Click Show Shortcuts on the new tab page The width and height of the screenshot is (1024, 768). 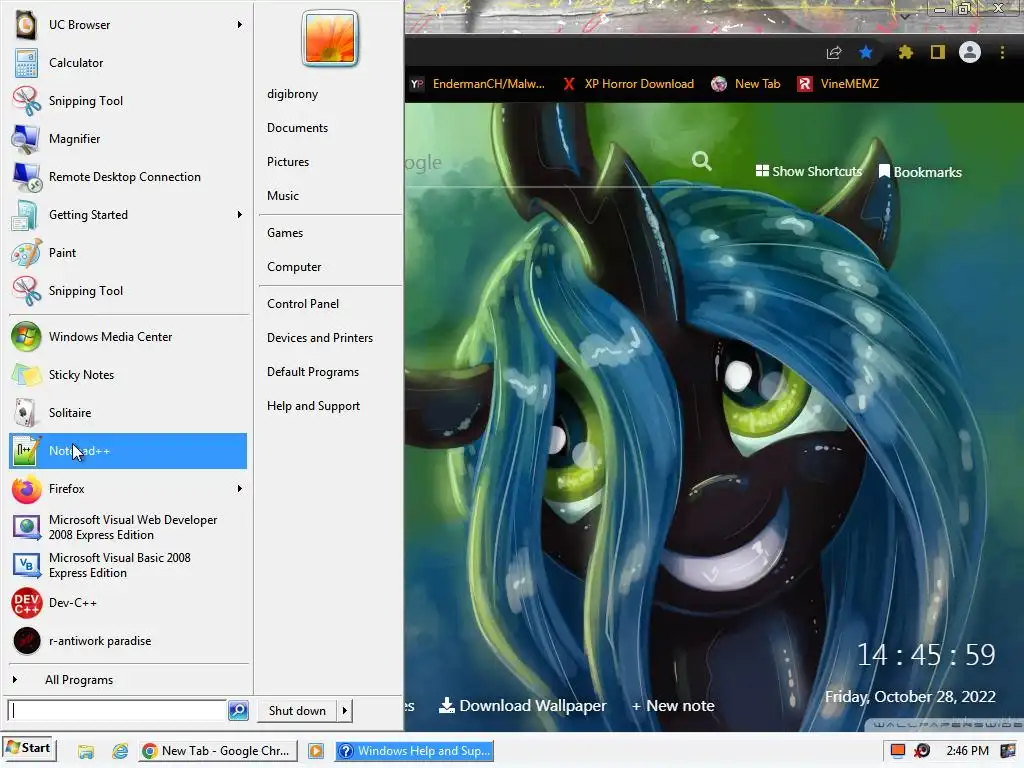(x=808, y=171)
